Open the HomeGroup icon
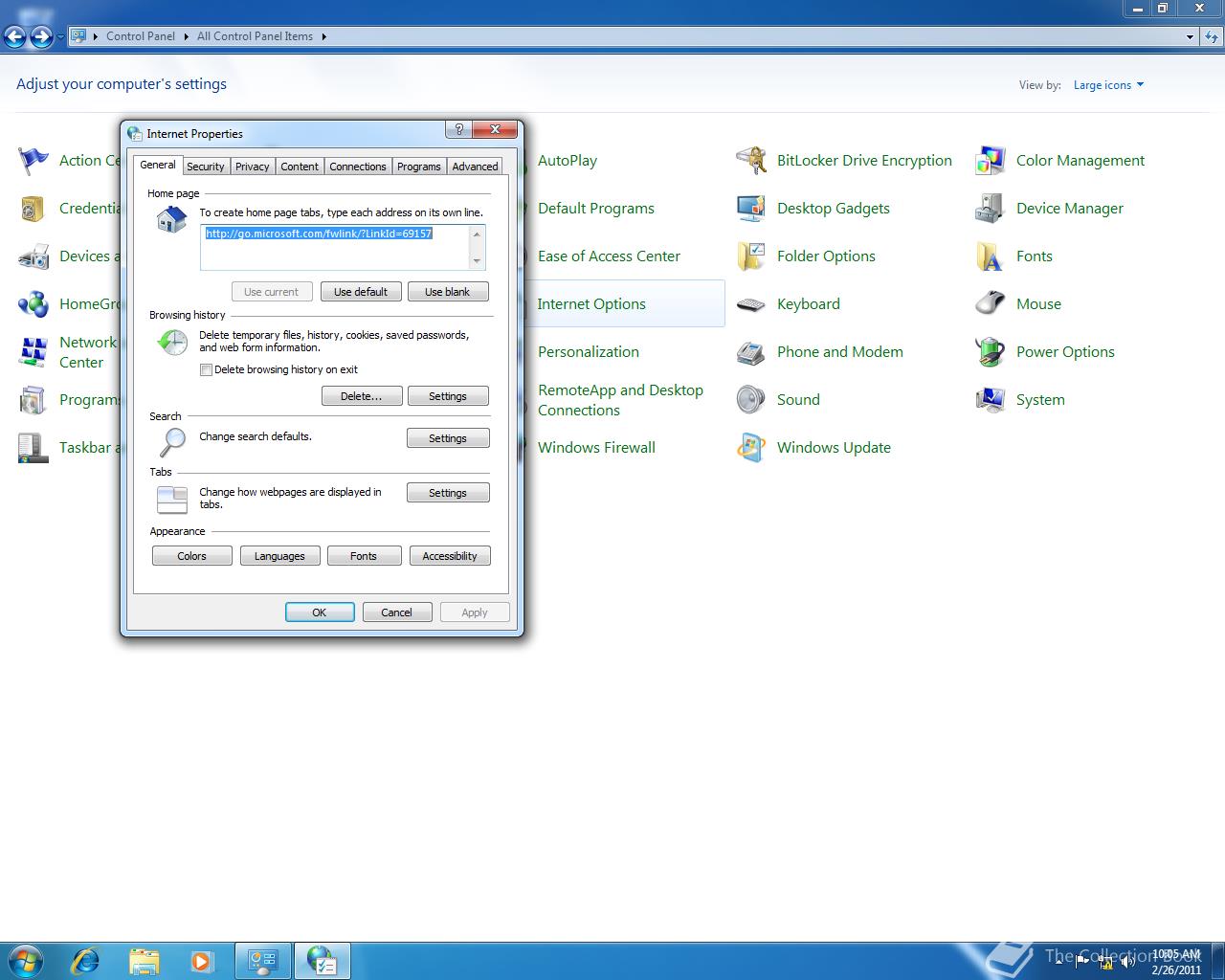This screenshot has height=980, width=1225. coord(33,304)
